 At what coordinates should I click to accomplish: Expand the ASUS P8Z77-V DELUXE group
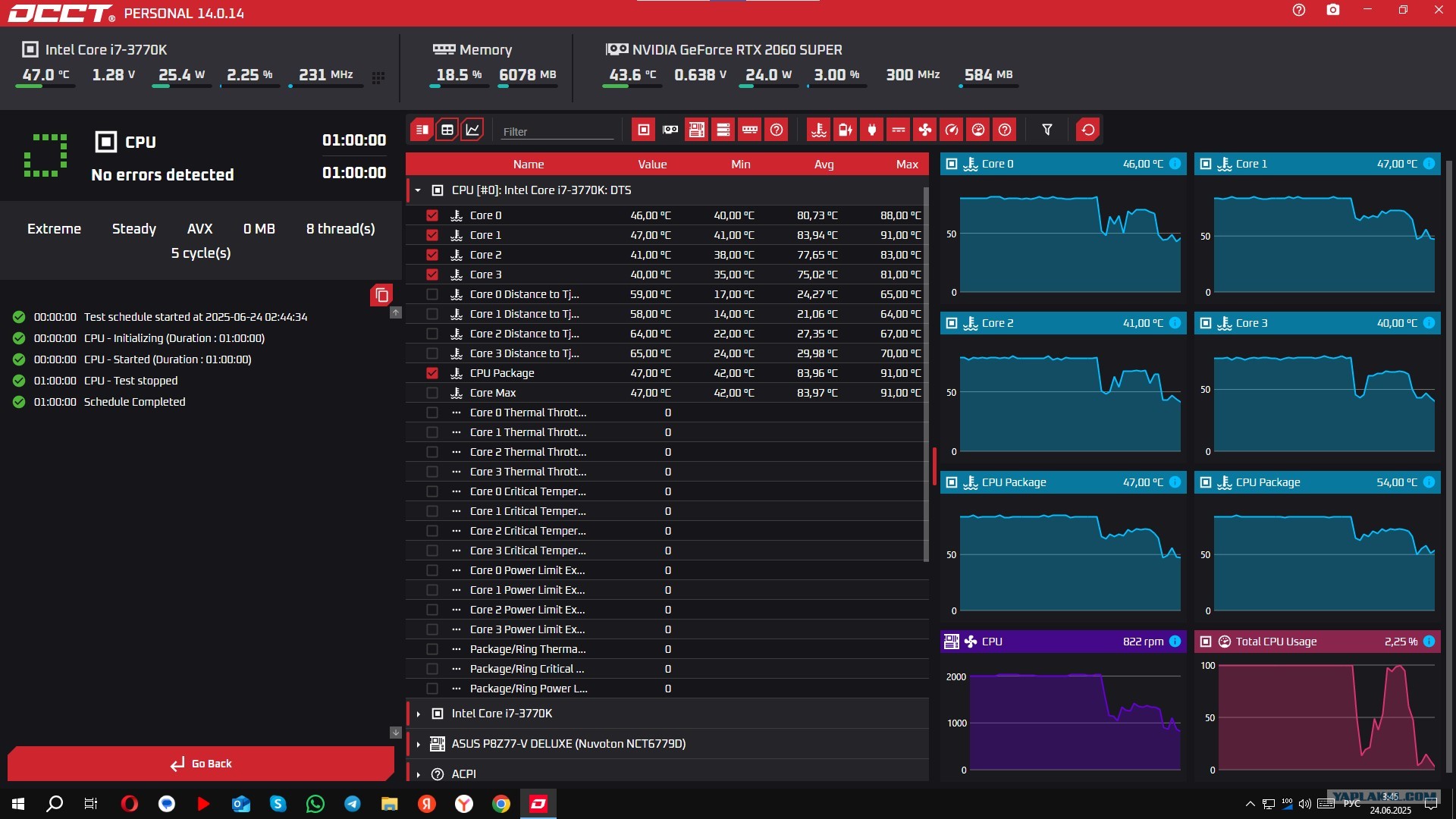(418, 744)
